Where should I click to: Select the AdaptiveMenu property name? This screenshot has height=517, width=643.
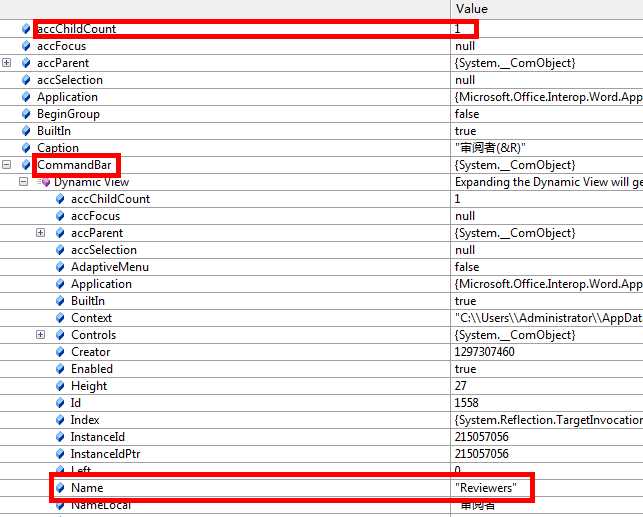coord(110,267)
